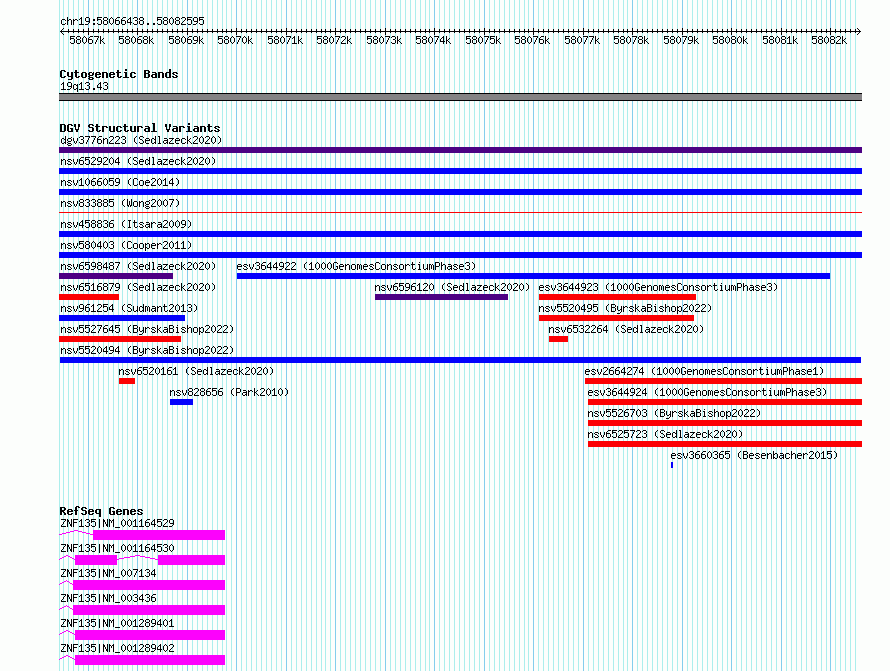This screenshot has width=890, height=671.
Task: Click the red nsv5520495 bar
Action: [x=616, y=318]
